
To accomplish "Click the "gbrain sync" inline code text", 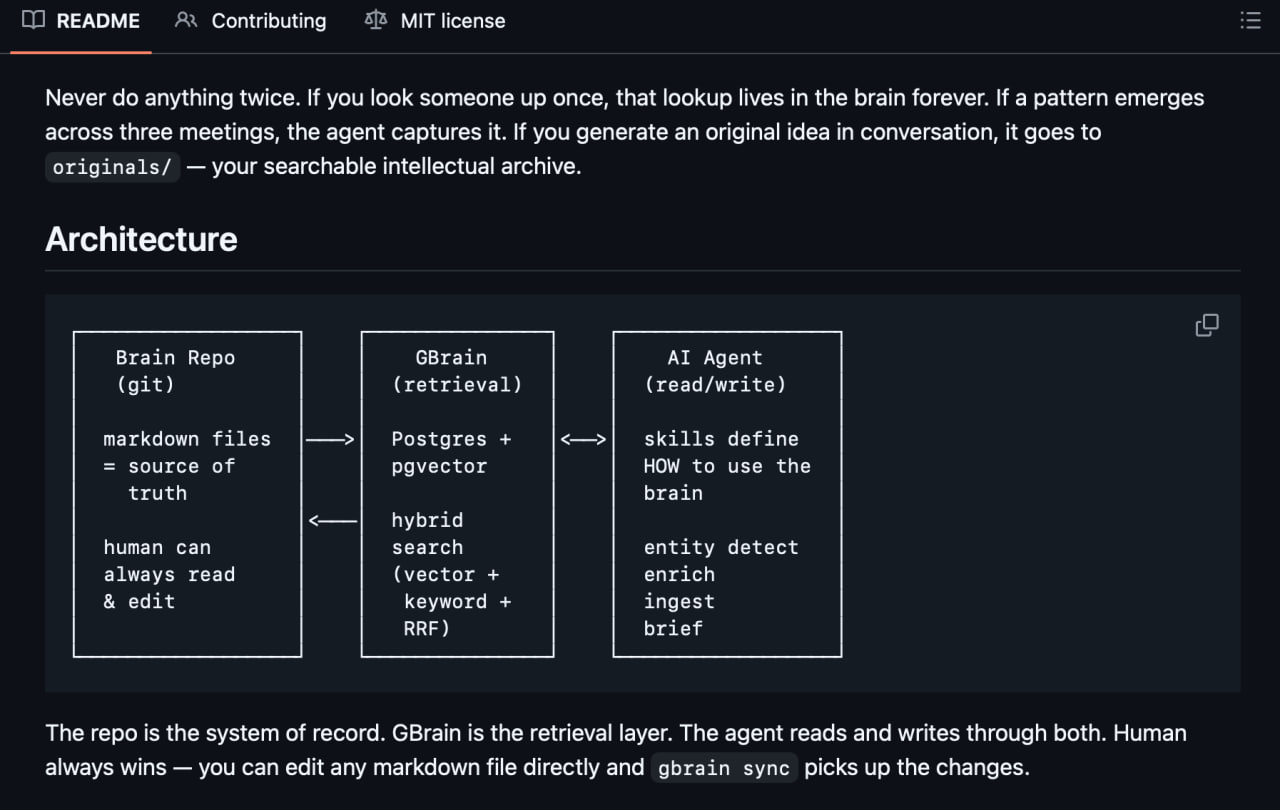I will click(x=724, y=768).
